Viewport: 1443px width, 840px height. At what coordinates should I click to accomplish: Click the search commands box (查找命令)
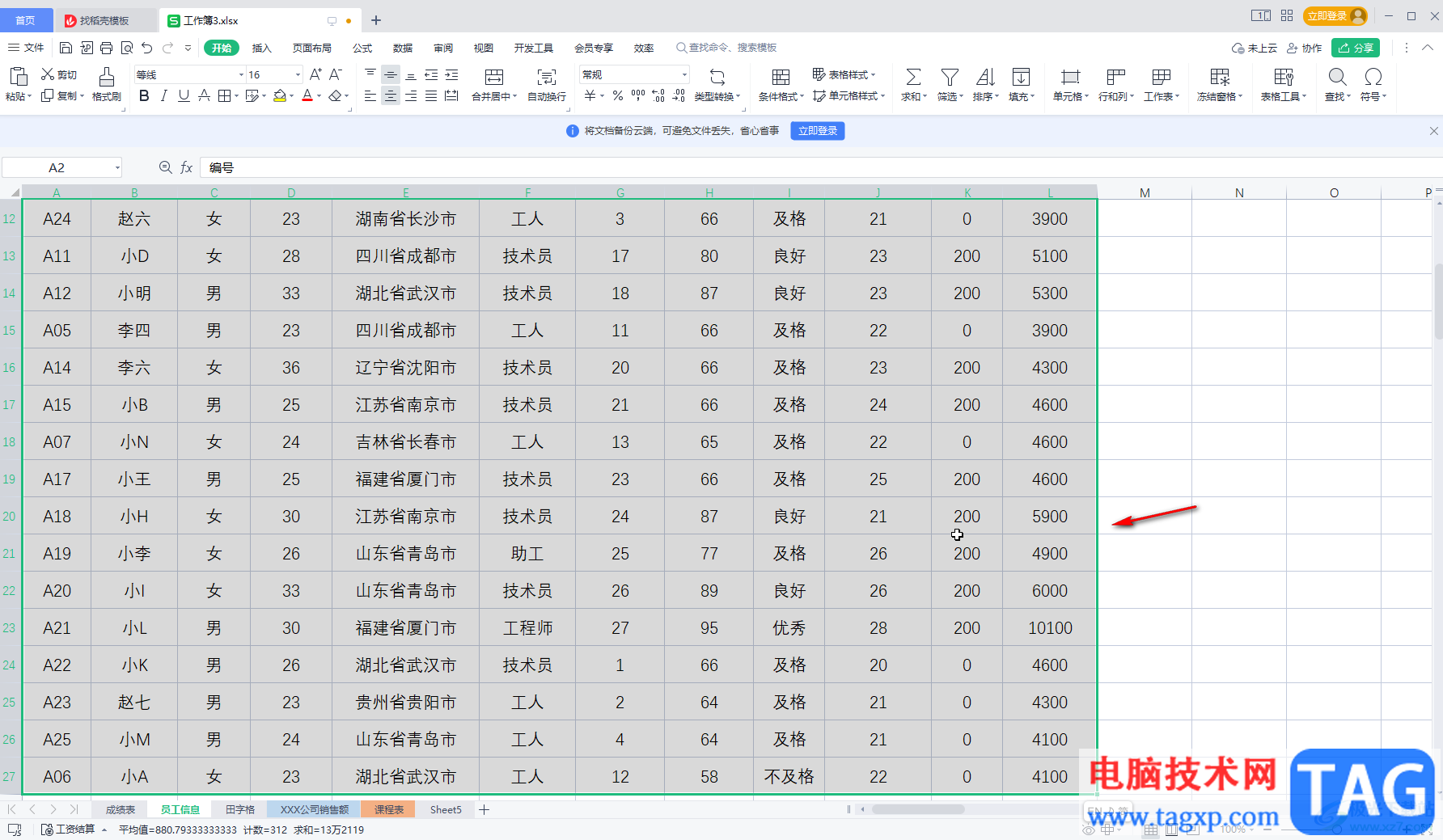726,48
